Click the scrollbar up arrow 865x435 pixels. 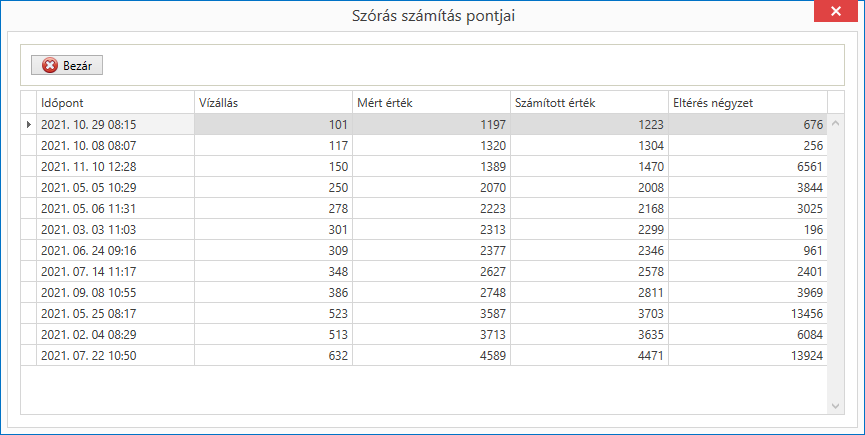click(x=835, y=123)
